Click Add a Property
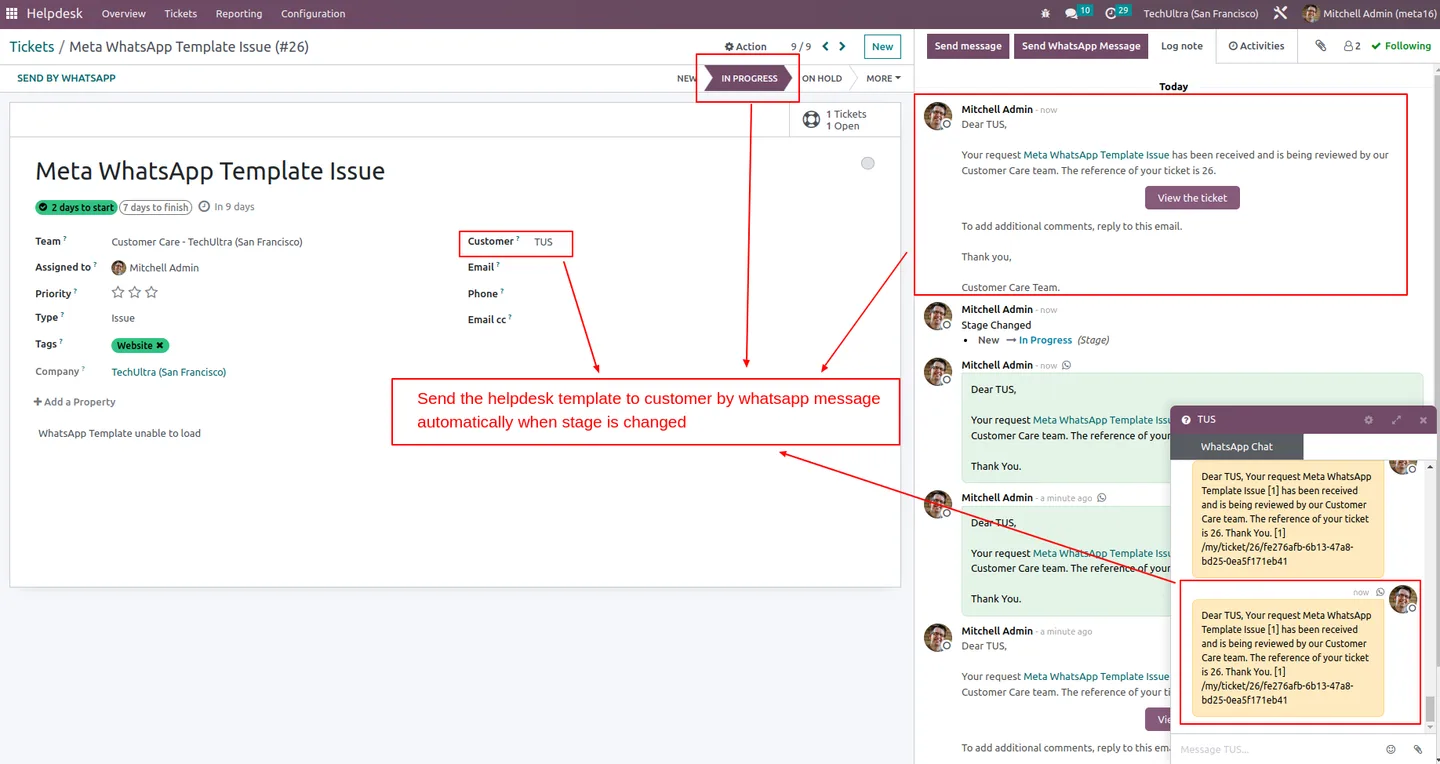1440x764 pixels. coord(75,402)
